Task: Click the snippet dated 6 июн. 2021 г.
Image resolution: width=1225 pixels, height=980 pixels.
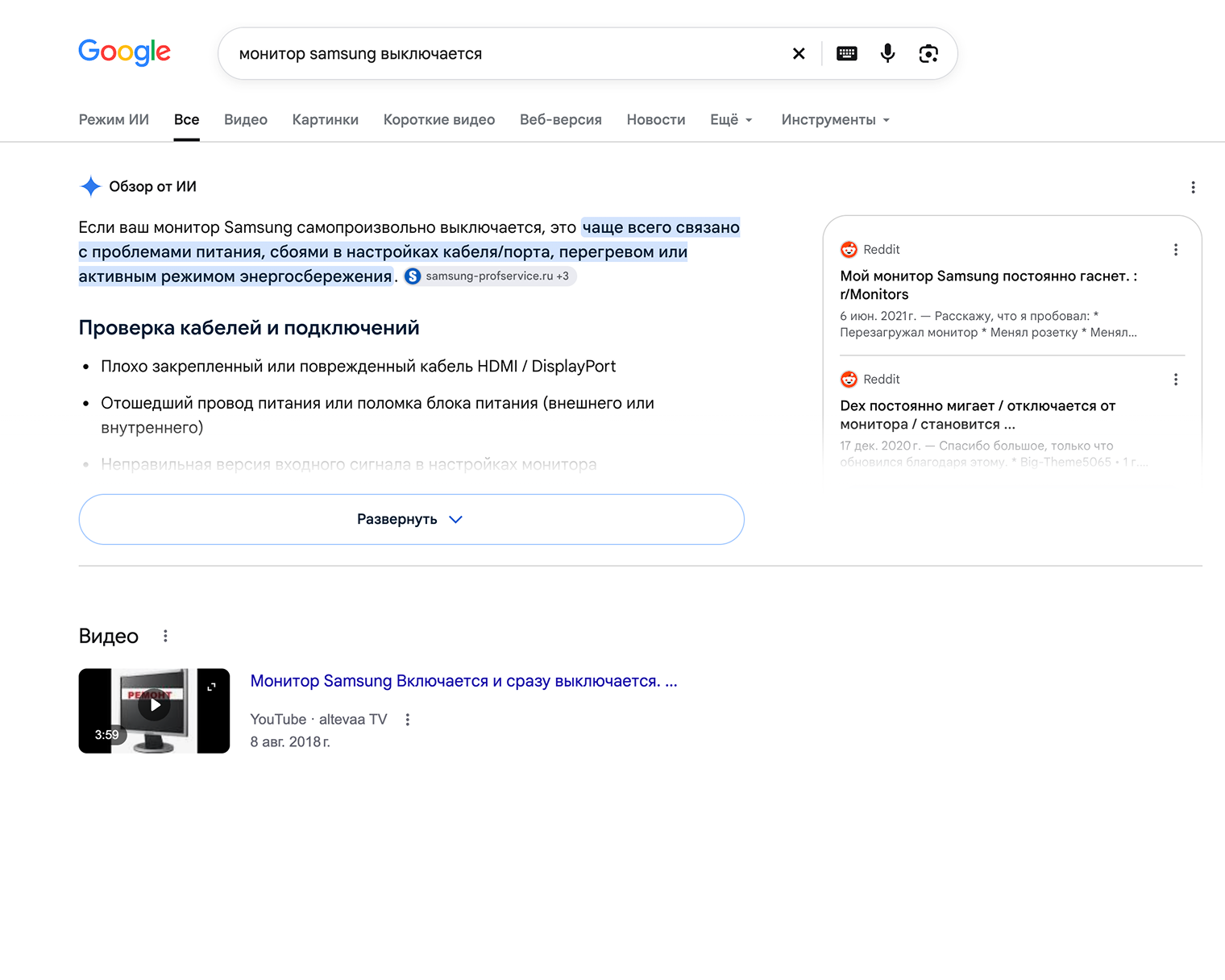Action: pyautogui.click(x=989, y=324)
